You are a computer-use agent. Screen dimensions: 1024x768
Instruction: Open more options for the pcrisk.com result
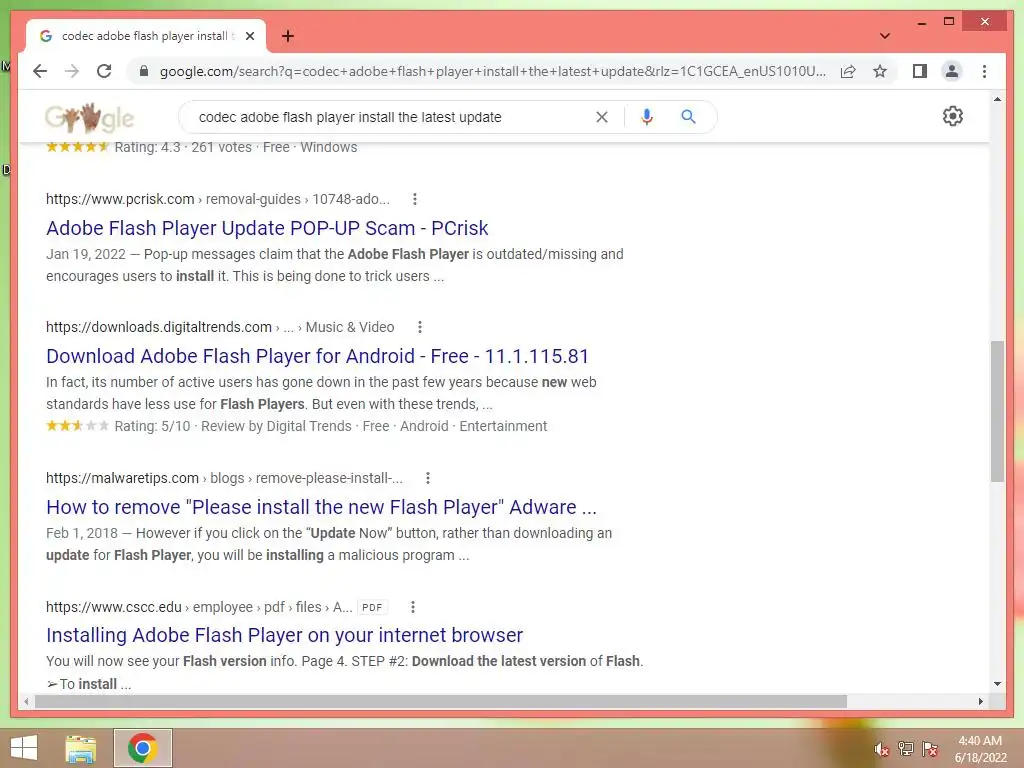(415, 199)
